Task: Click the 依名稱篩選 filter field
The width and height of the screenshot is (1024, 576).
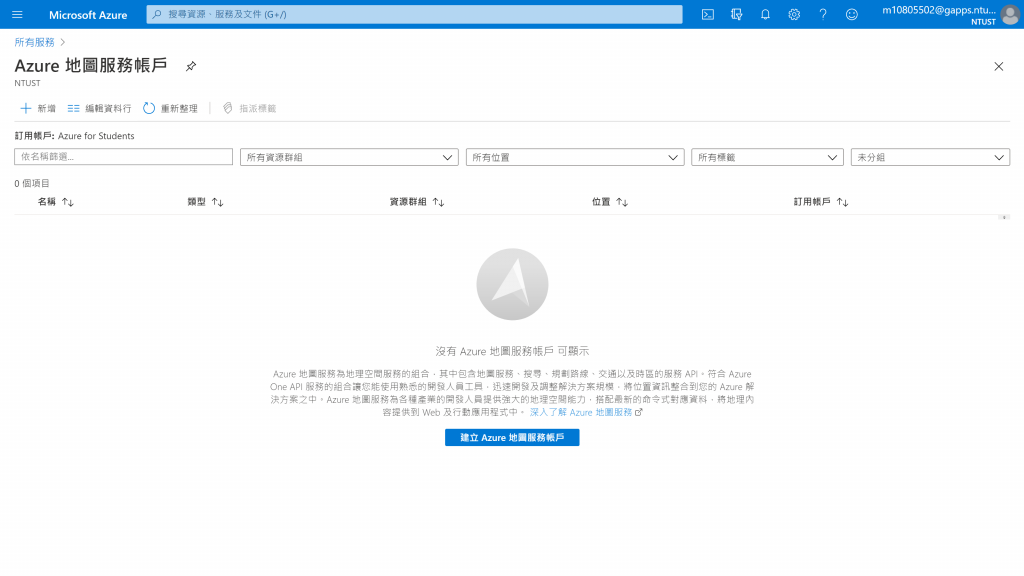Action: click(x=123, y=157)
